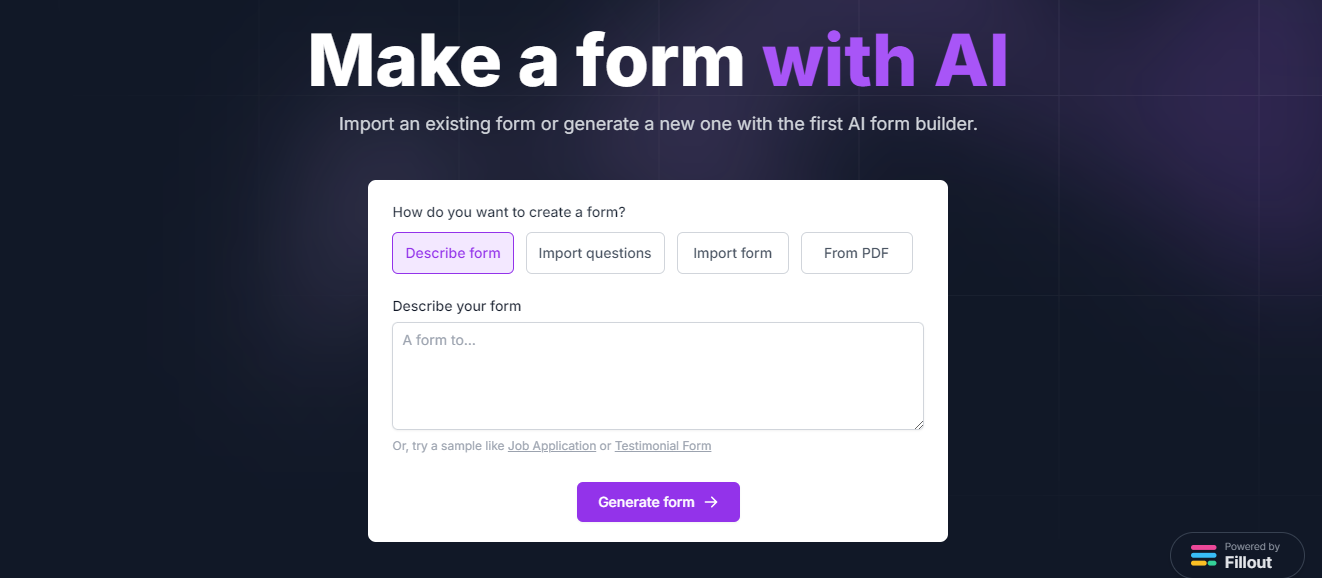This screenshot has height=578, width=1322.
Task: Click the "Make a form with AI" heading
Action: pyautogui.click(x=658, y=60)
